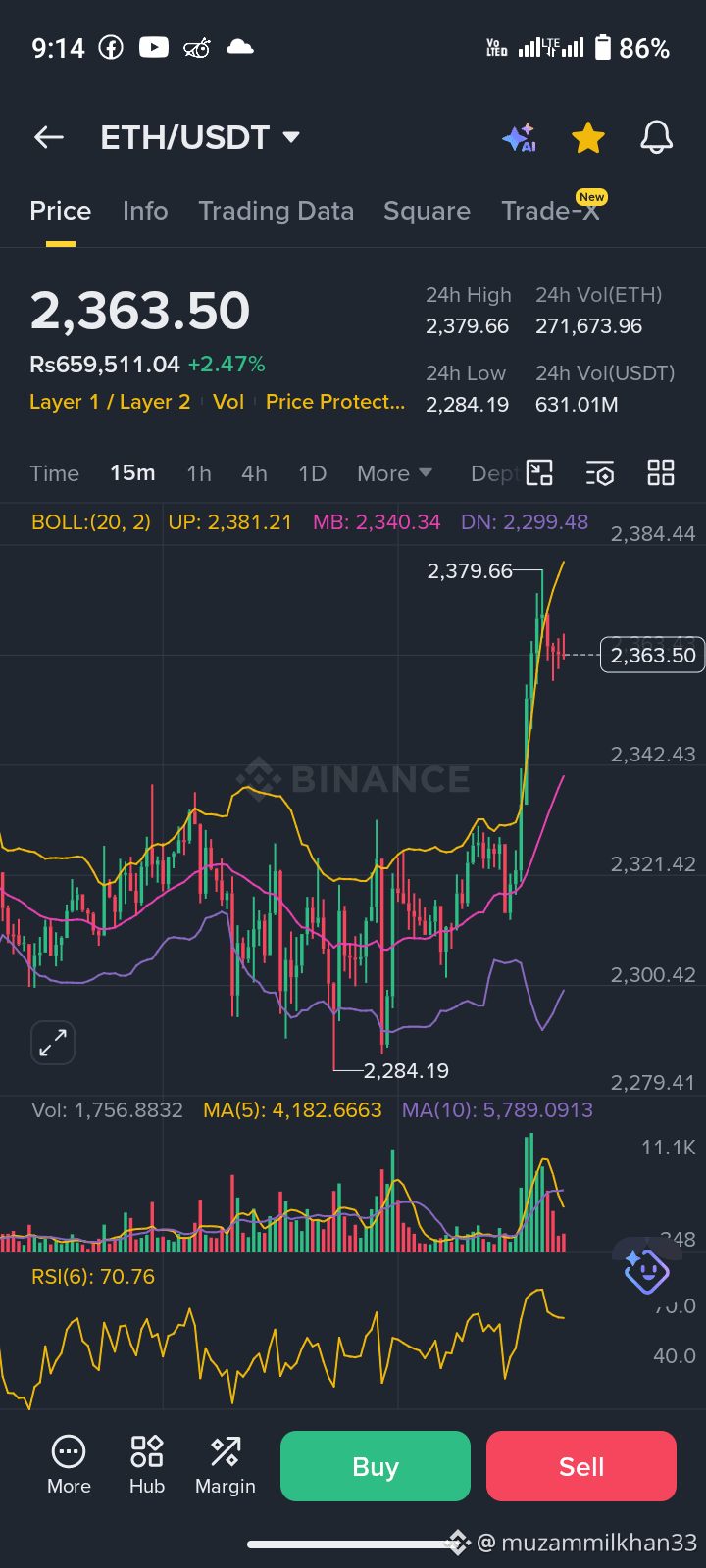Open chart indicator settings icon
Image resolution: width=706 pixels, height=1568 pixels.
pyautogui.click(x=600, y=472)
